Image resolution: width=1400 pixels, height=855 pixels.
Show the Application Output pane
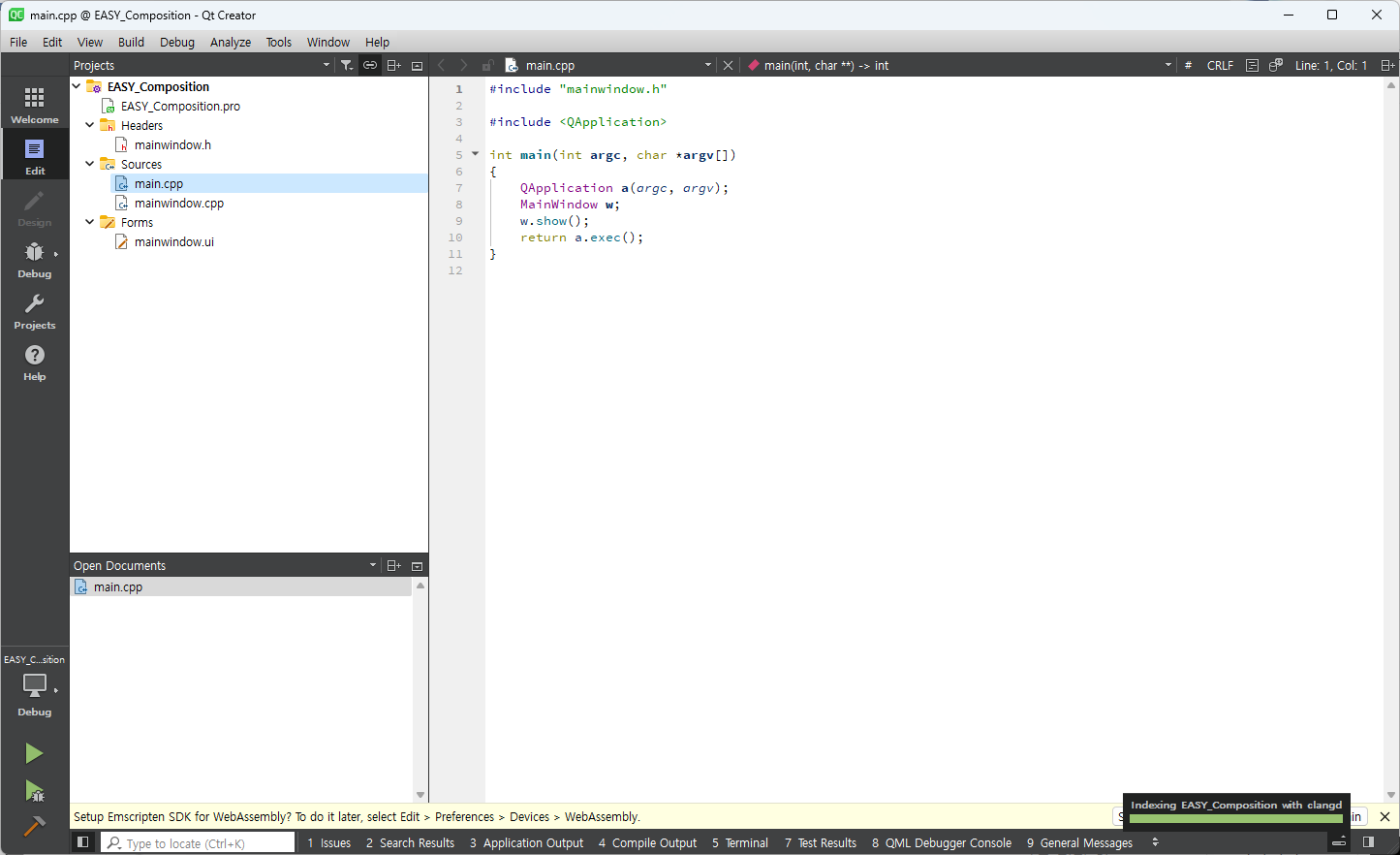tap(527, 842)
